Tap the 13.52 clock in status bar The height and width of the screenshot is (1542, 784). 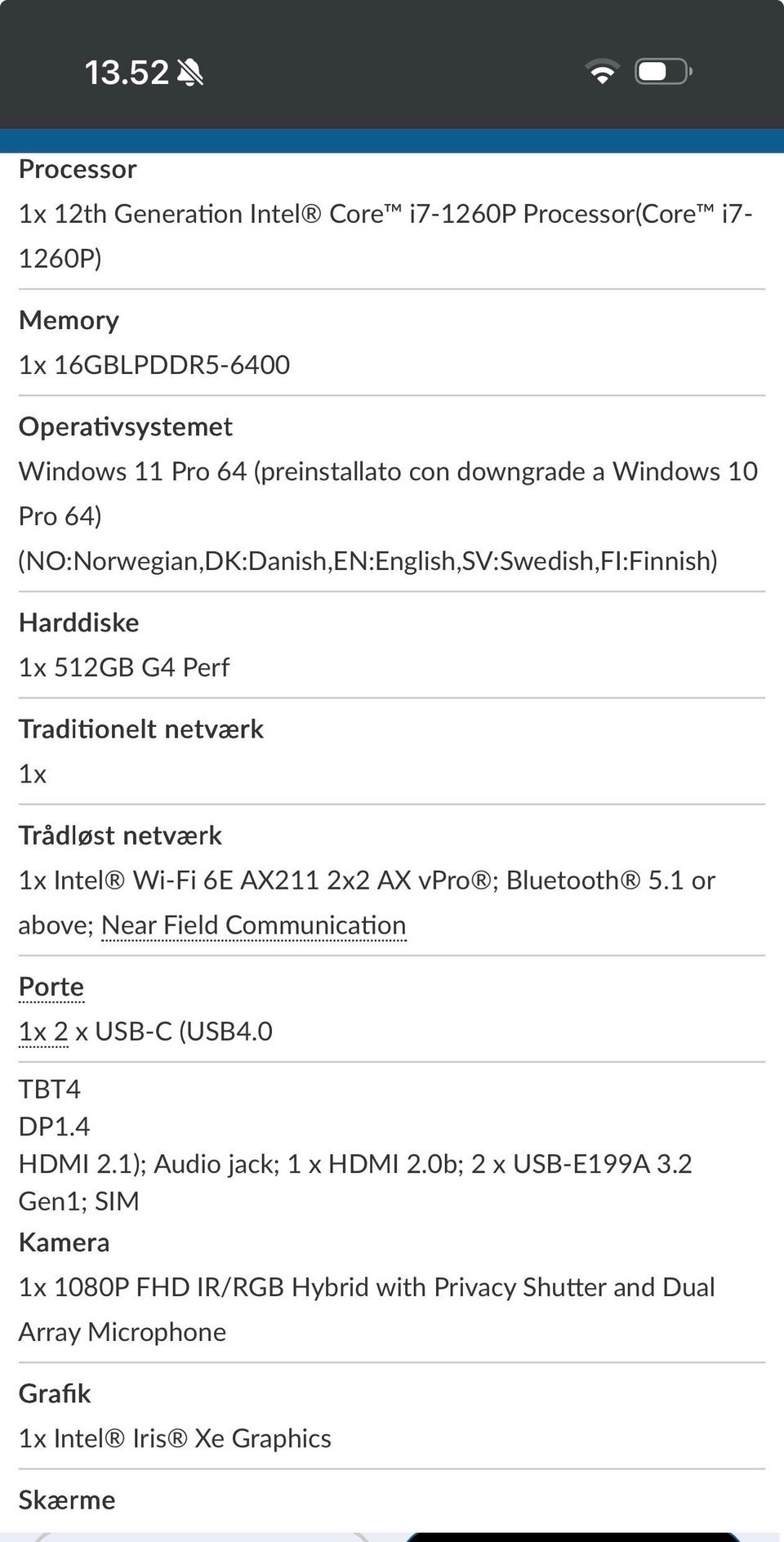(127, 73)
